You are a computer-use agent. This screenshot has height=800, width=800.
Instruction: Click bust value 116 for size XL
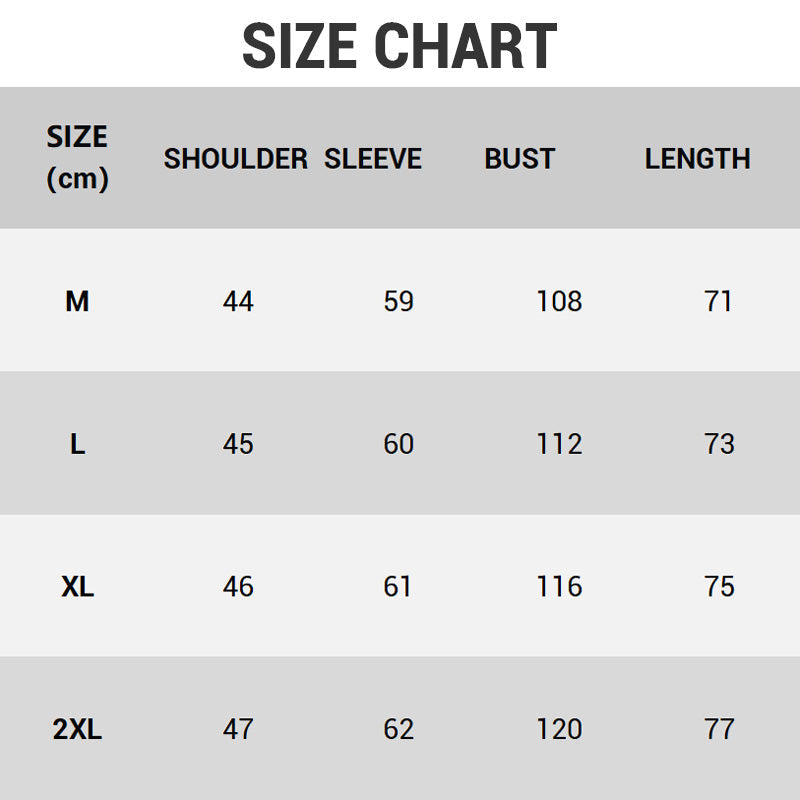tap(559, 587)
